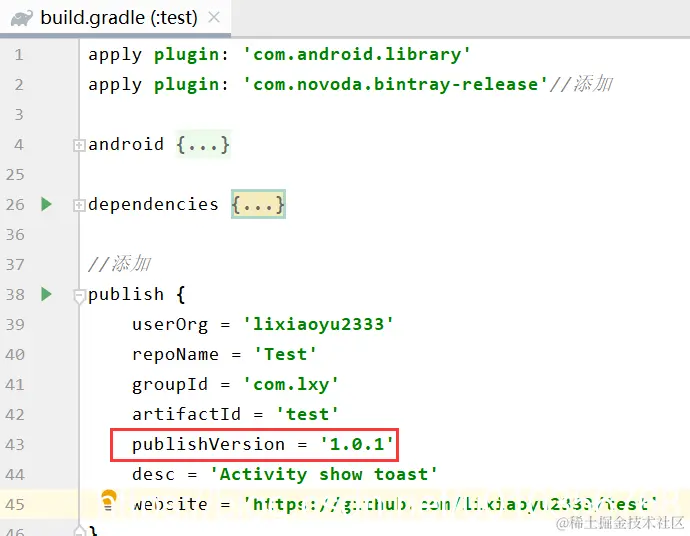This screenshot has height=536, width=690.
Task: Click line number 26 in gutter
Action: pos(15,205)
